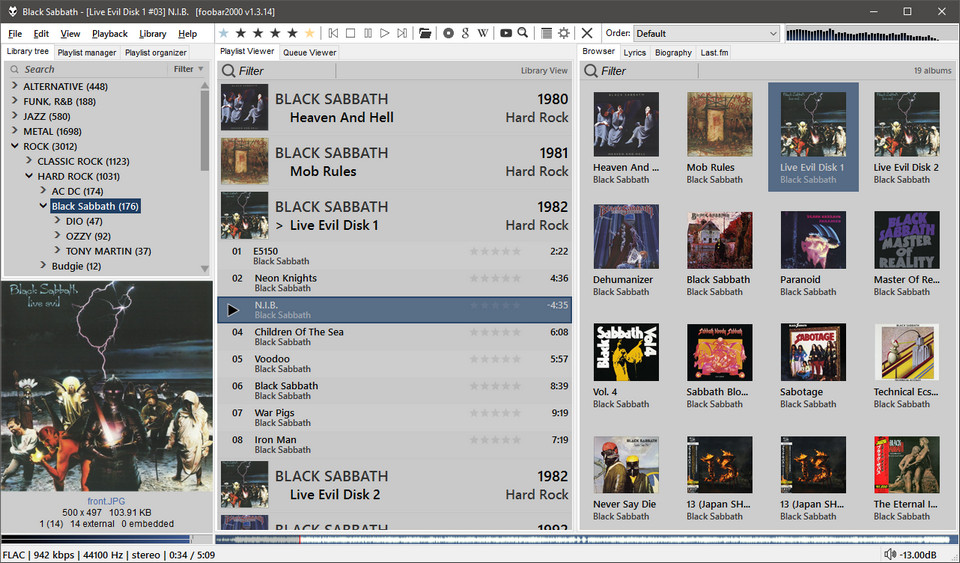The image size is (960, 563).
Task: Open the Playback menu
Action: click(x=110, y=34)
